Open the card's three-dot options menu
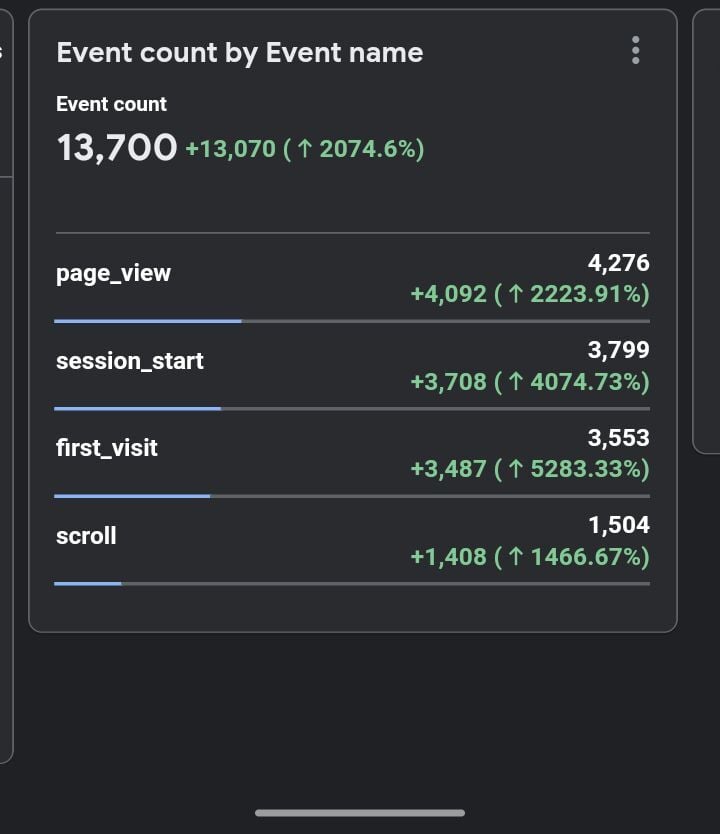 pos(635,51)
